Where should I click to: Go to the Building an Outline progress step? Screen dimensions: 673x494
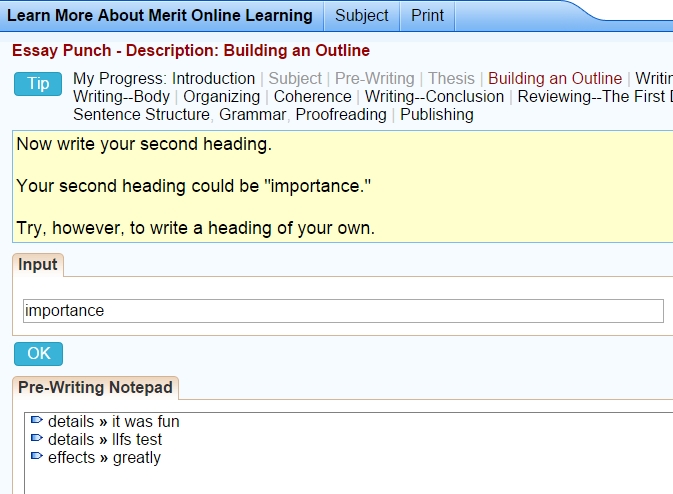555,79
